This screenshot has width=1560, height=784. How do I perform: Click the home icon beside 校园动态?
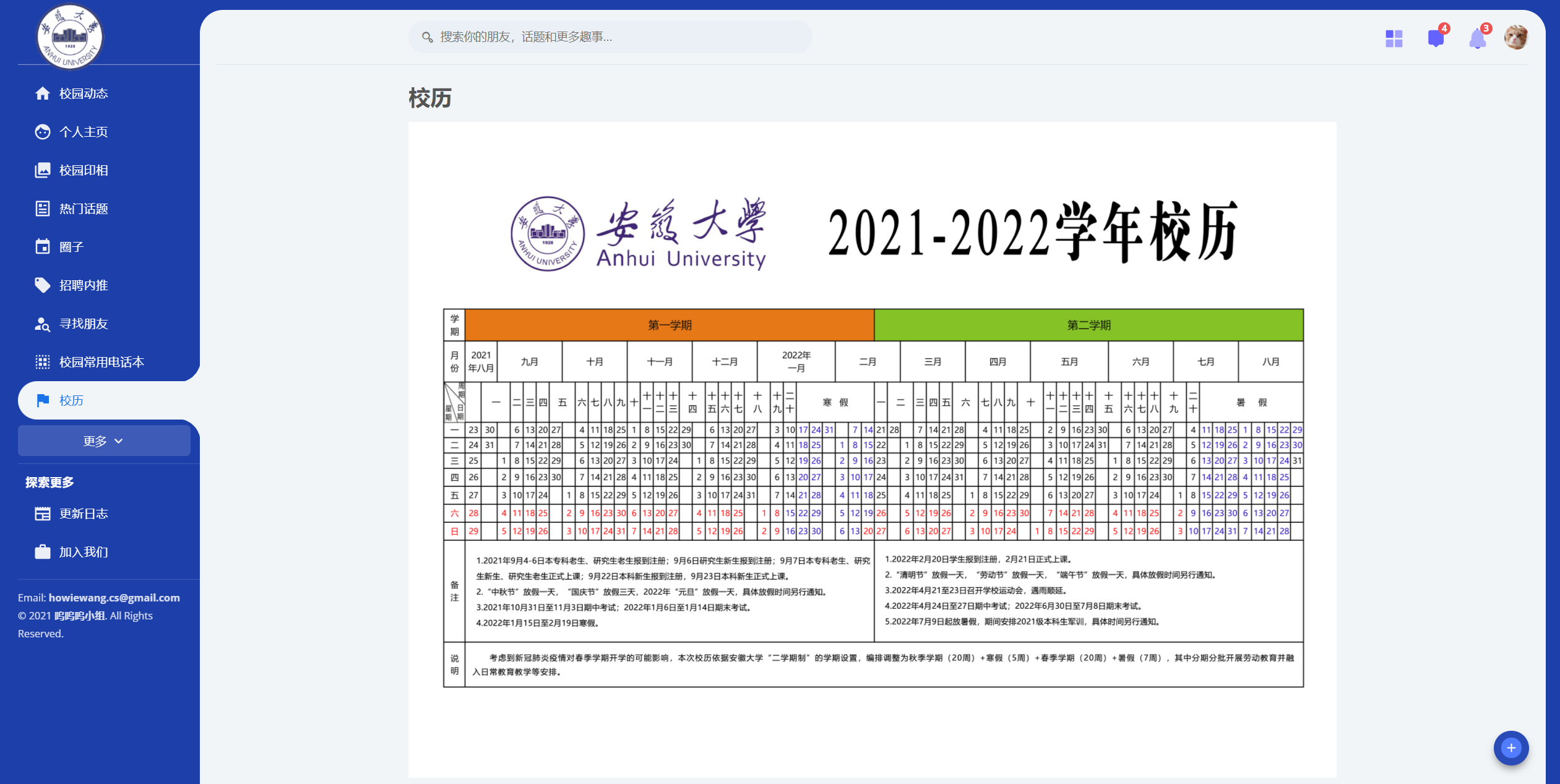[42, 93]
